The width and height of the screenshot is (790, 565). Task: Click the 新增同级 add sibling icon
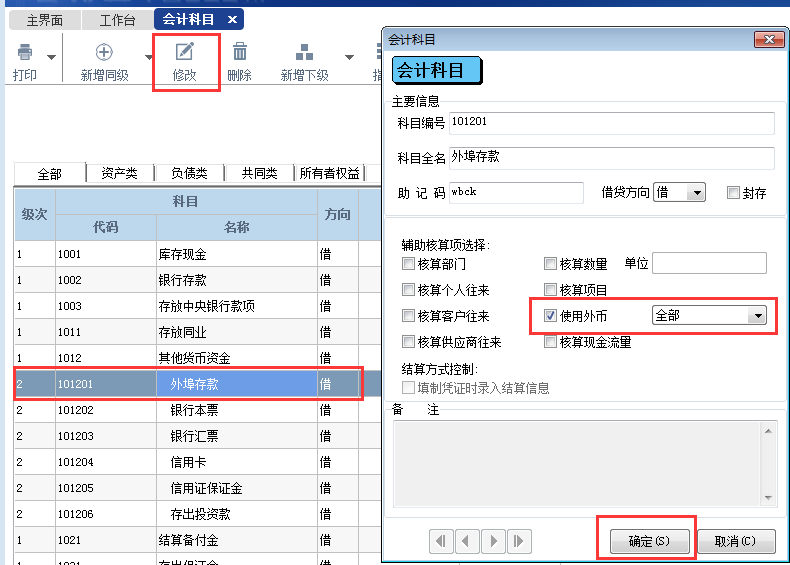[x=104, y=53]
